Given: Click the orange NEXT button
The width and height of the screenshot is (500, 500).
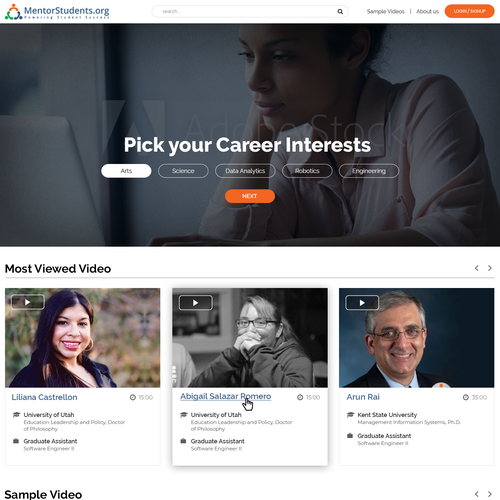Looking at the screenshot, I should [x=250, y=196].
